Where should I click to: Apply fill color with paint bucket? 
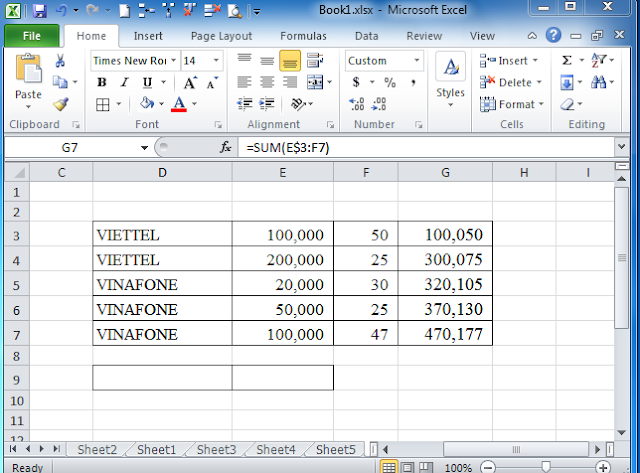click(x=147, y=104)
